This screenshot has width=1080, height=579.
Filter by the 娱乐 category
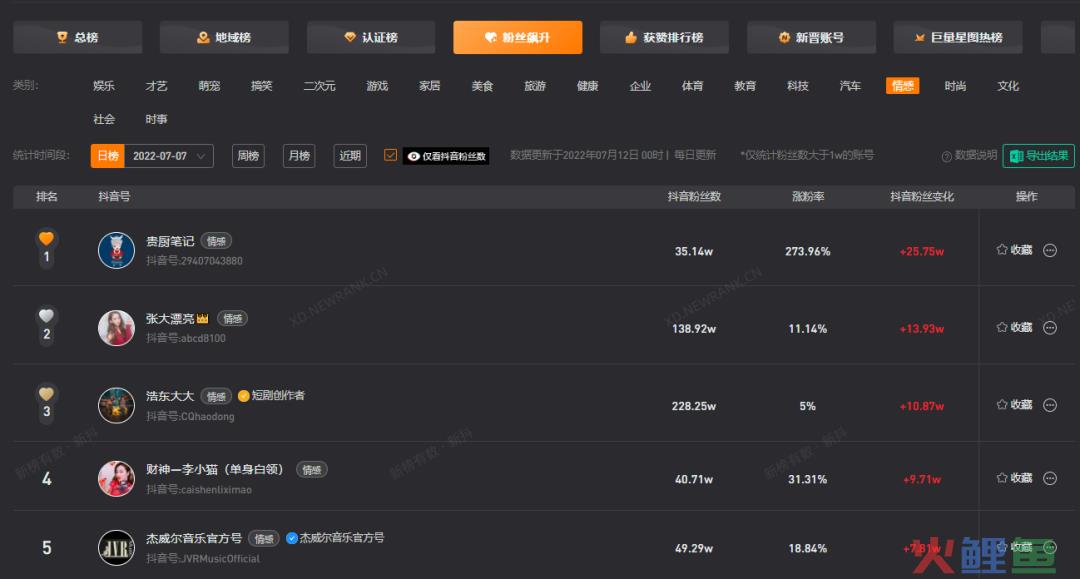104,86
